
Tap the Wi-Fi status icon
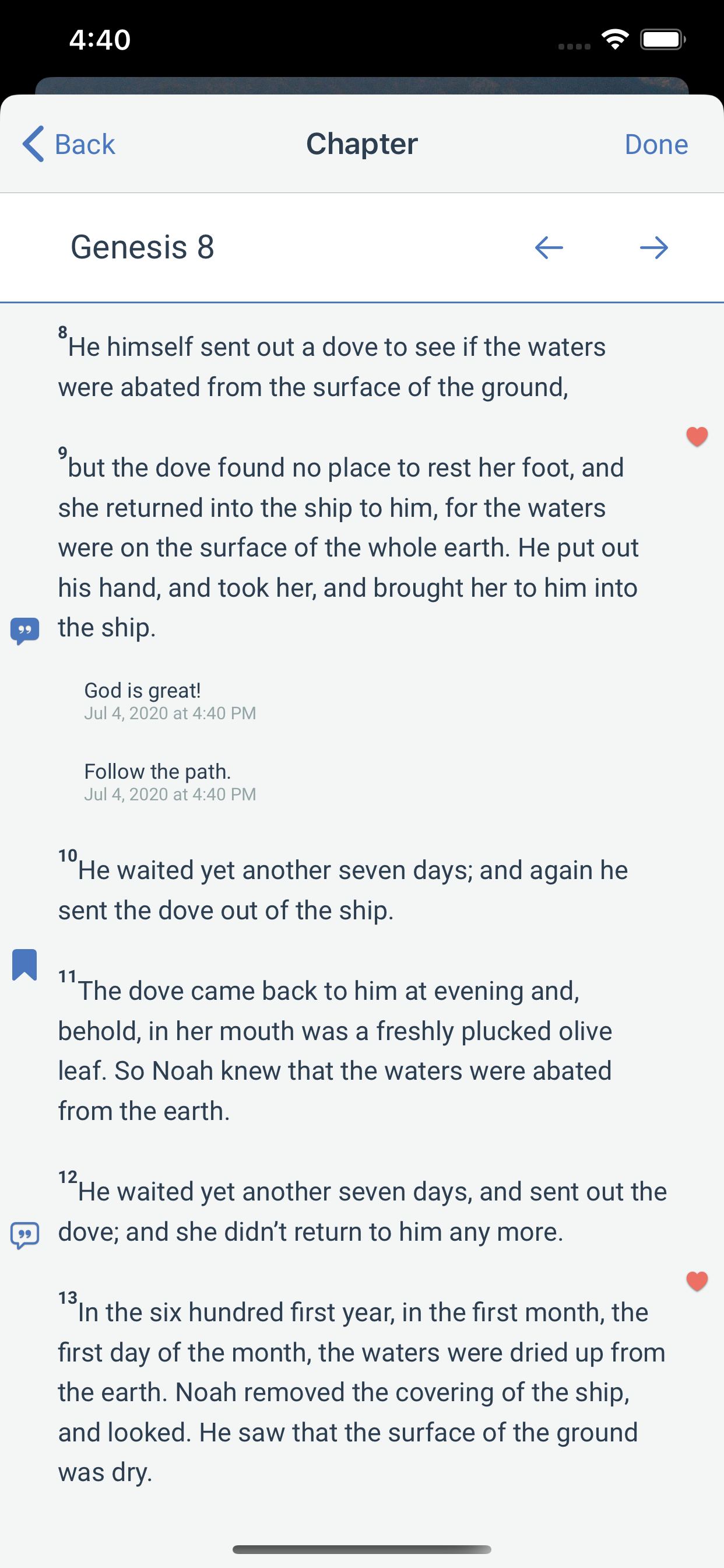[614, 40]
